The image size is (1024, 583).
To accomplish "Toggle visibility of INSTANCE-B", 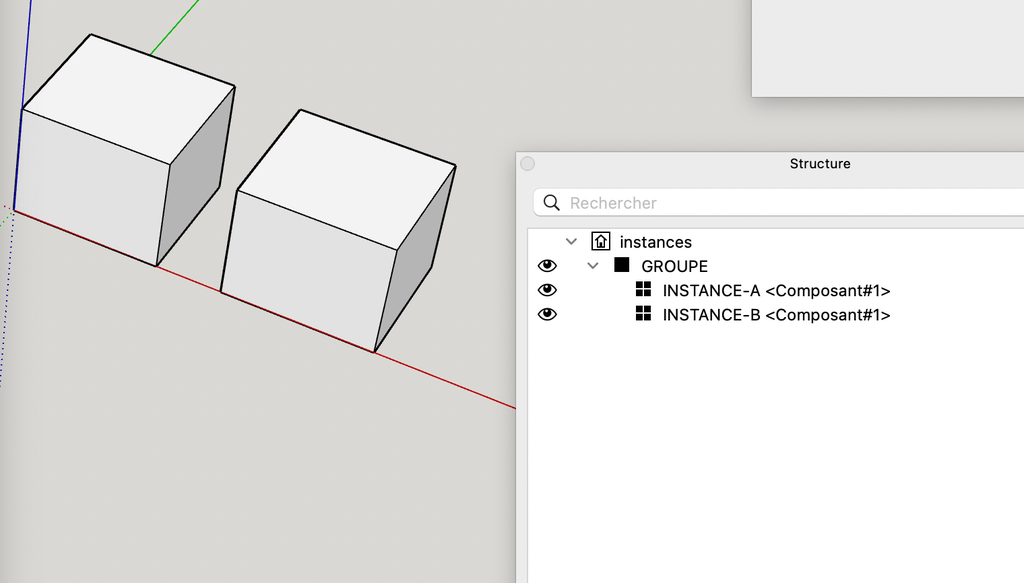I will pos(547,314).
